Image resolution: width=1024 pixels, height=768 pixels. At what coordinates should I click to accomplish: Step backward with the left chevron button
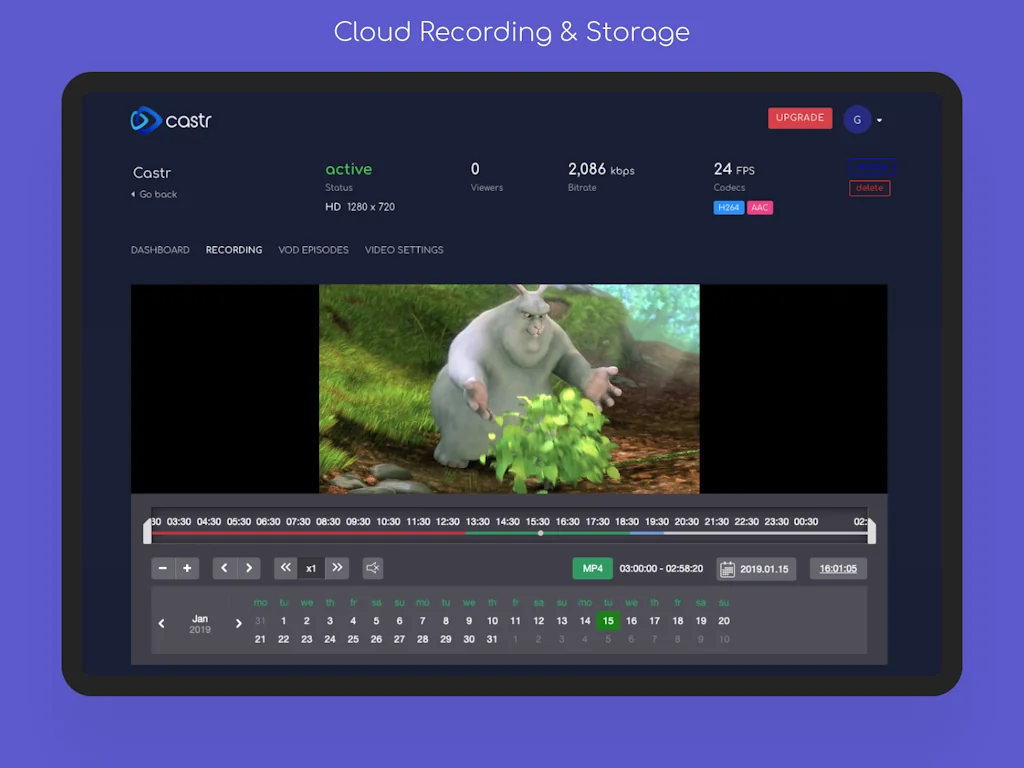coord(224,568)
